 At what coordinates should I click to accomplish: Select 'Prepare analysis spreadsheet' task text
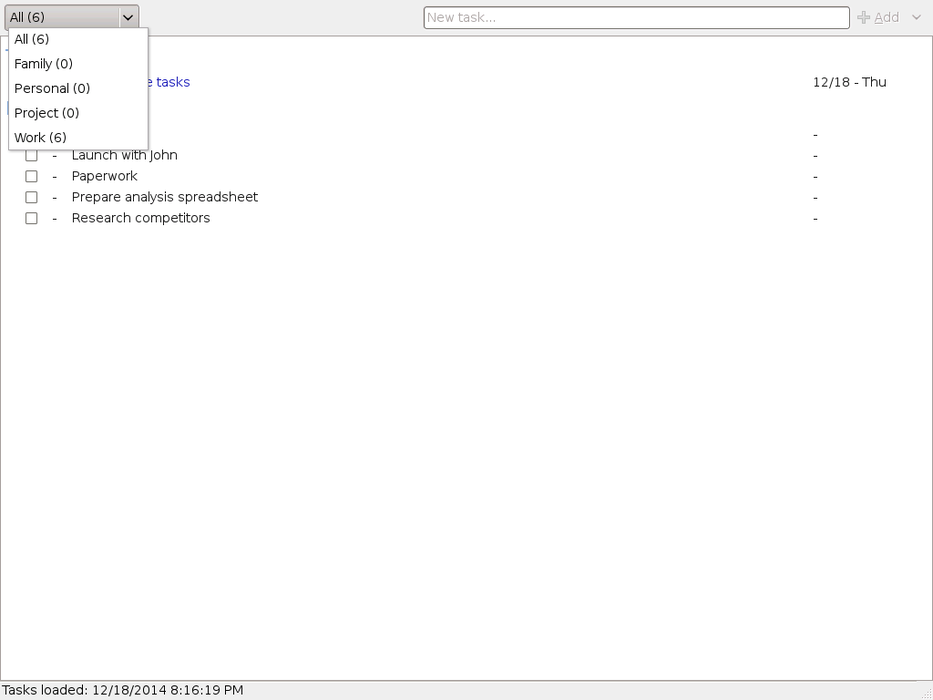coord(164,198)
